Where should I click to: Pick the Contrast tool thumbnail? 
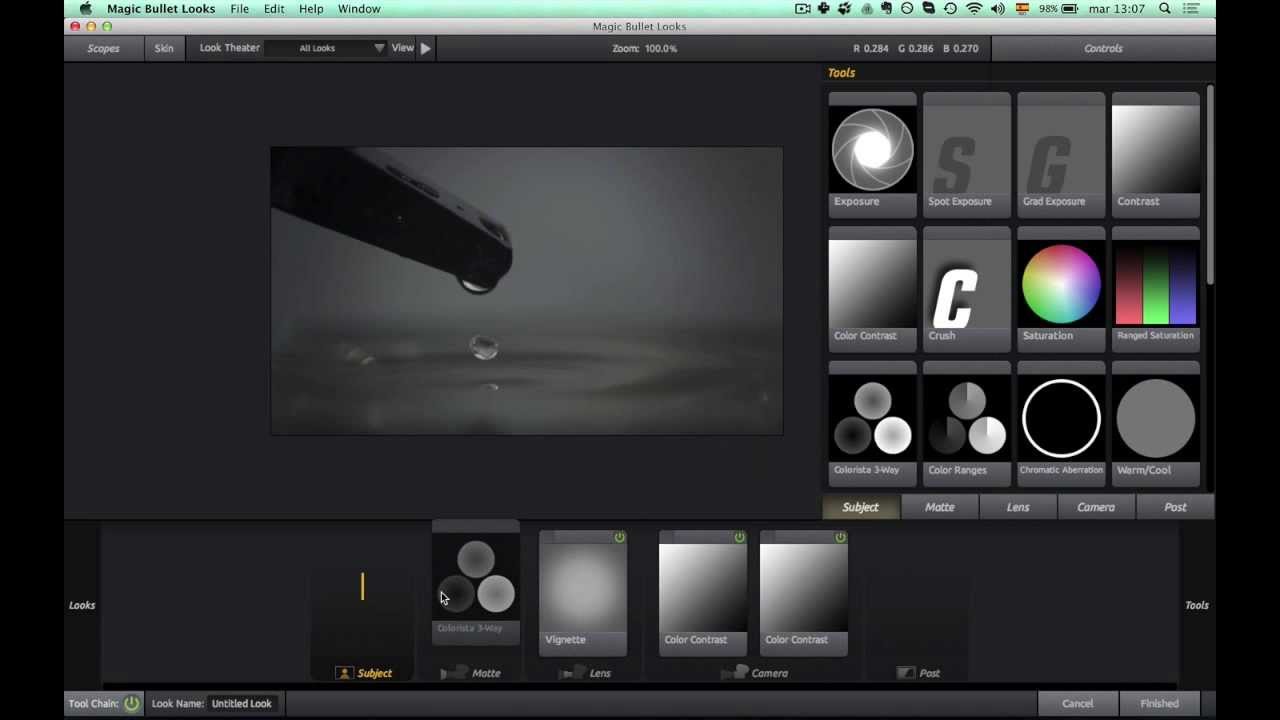tap(1155, 155)
